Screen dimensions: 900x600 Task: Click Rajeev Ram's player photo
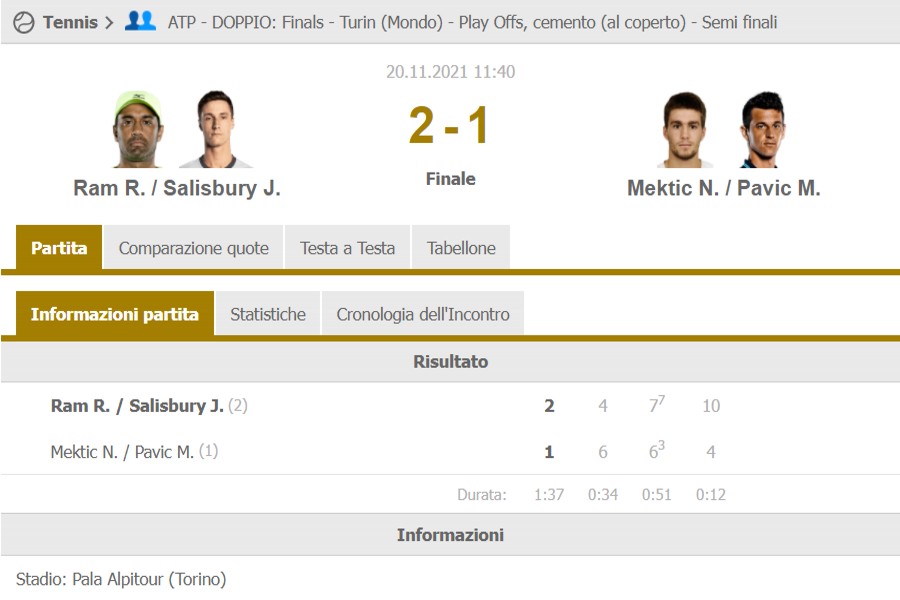tap(137, 129)
